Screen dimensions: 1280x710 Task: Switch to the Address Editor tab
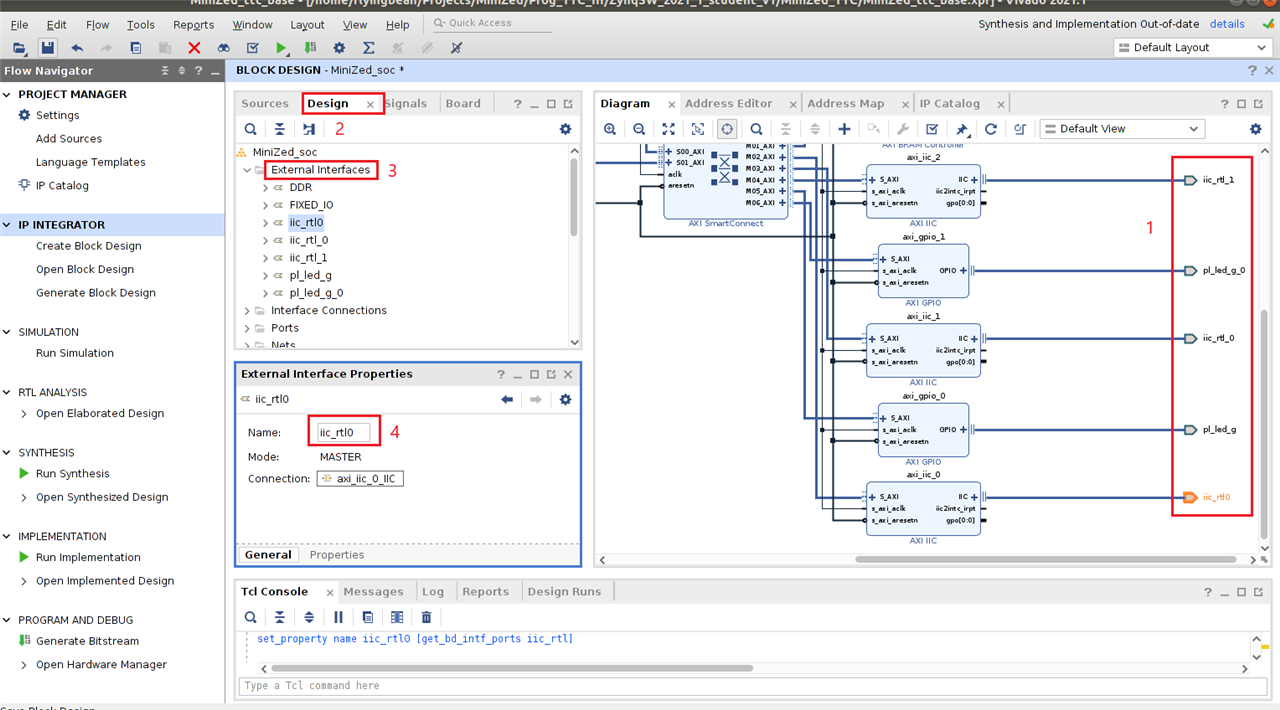tap(729, 103)
